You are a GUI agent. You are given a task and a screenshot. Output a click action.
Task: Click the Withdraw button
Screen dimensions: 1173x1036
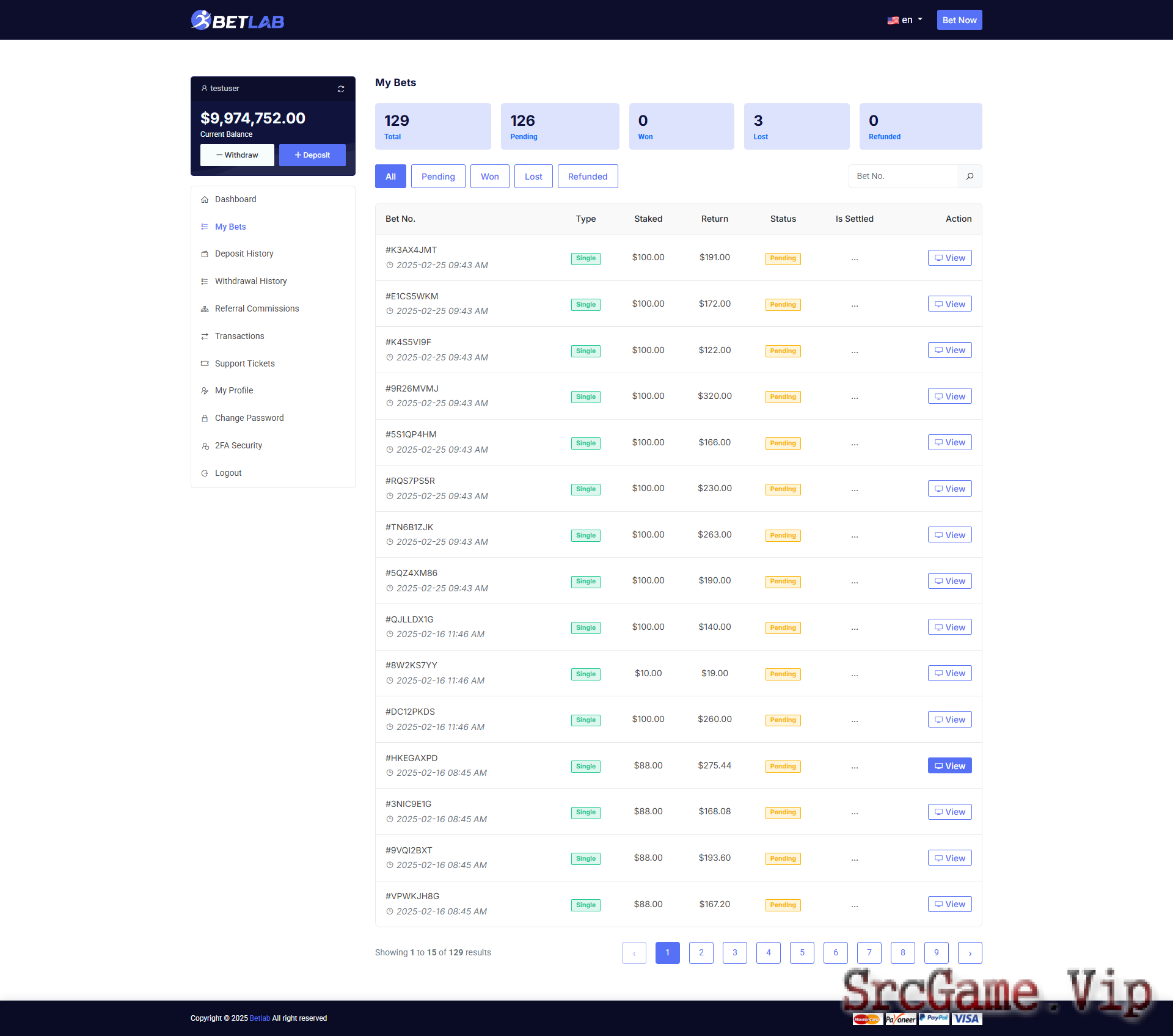[237, 155]
